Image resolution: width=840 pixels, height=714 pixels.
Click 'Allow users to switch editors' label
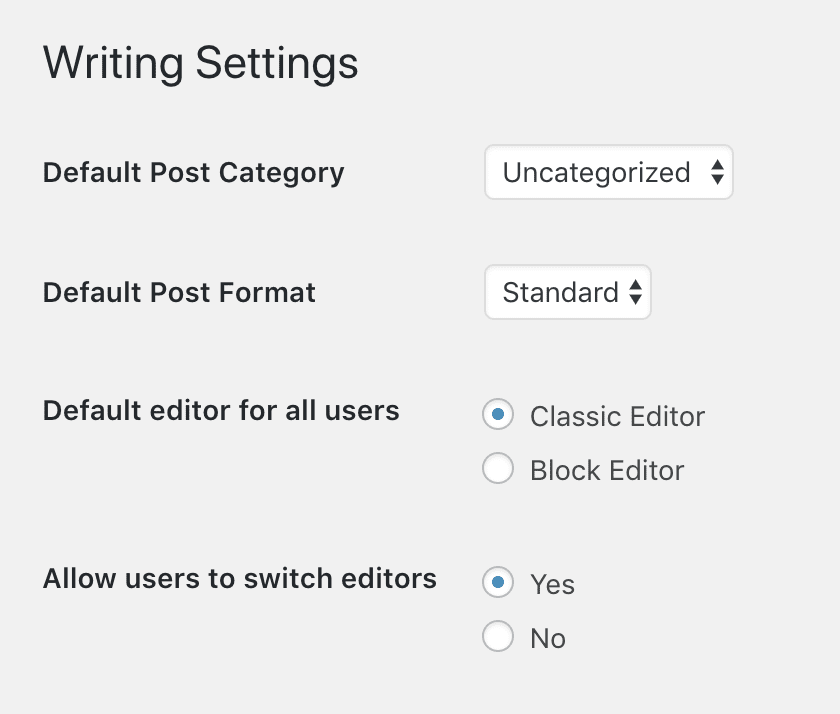click(239, 578)
